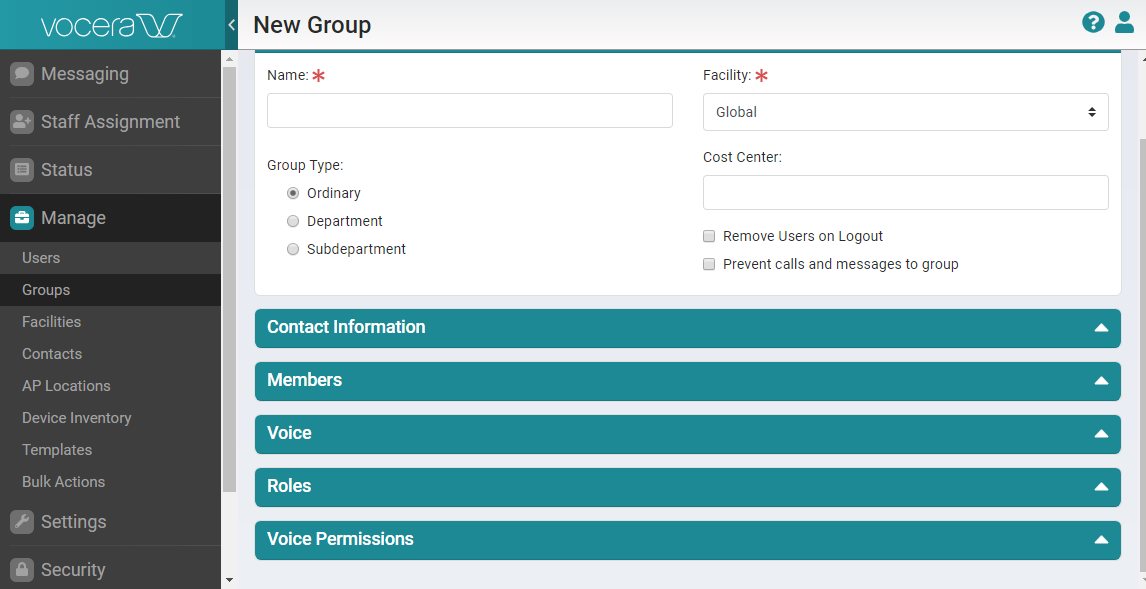Open the Facility dropdown

[905, 111]
